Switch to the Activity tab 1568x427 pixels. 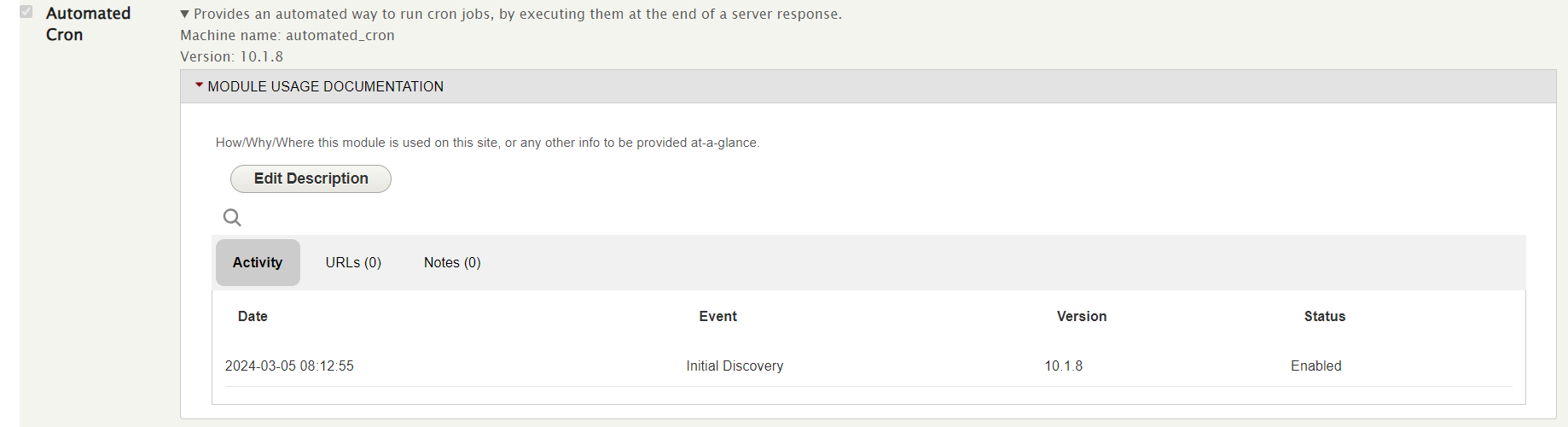click(x=258, y=263)
